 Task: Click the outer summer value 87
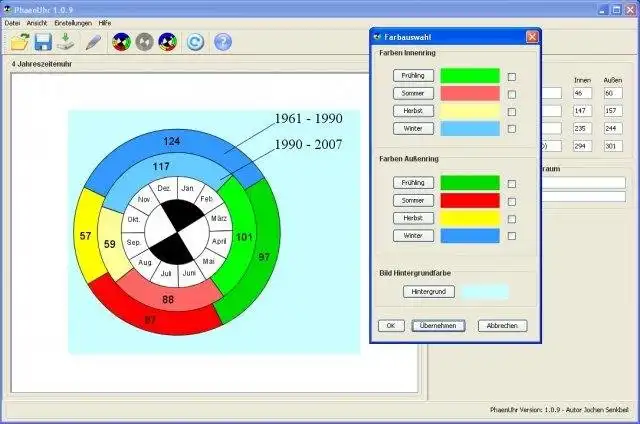click(150, 320)
